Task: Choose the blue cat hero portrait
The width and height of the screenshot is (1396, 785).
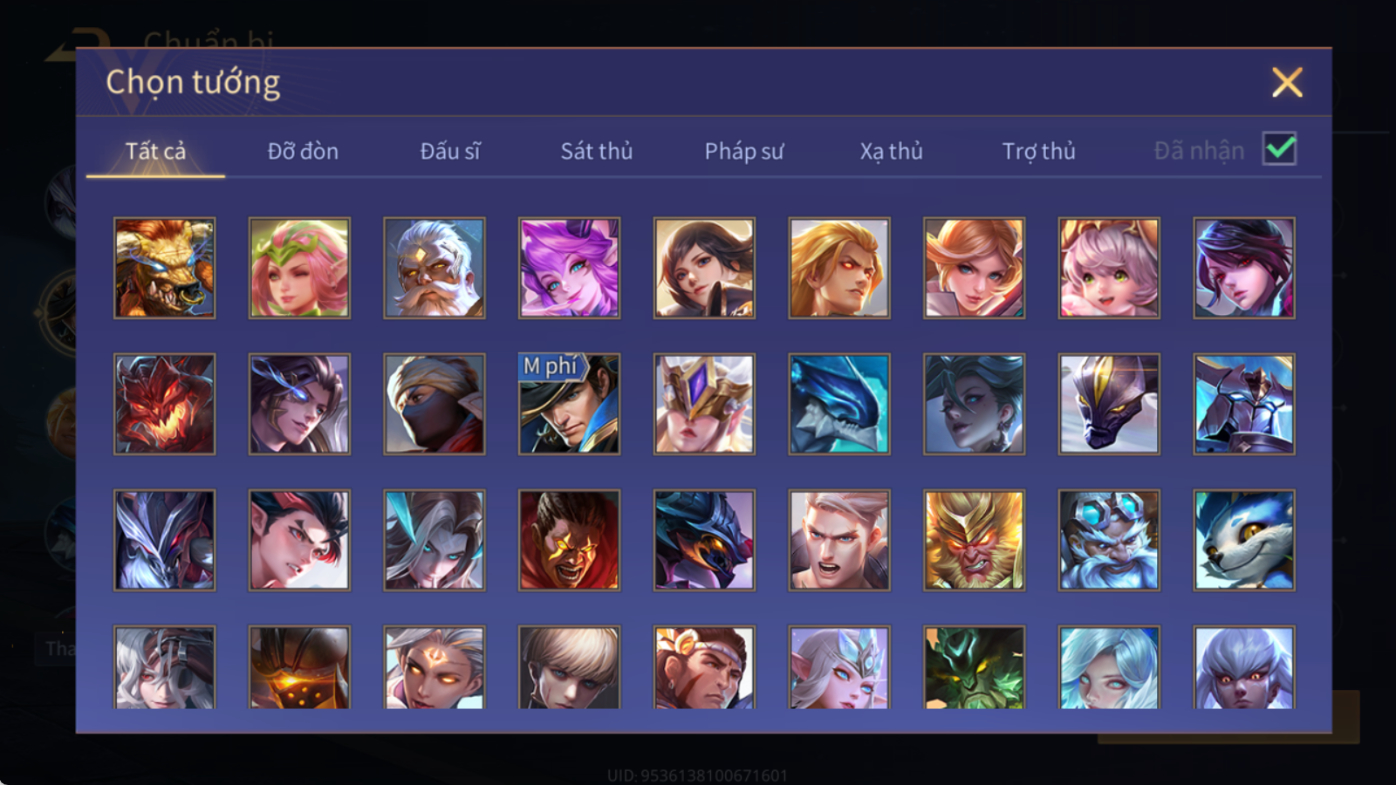Action: [1244, 540]
